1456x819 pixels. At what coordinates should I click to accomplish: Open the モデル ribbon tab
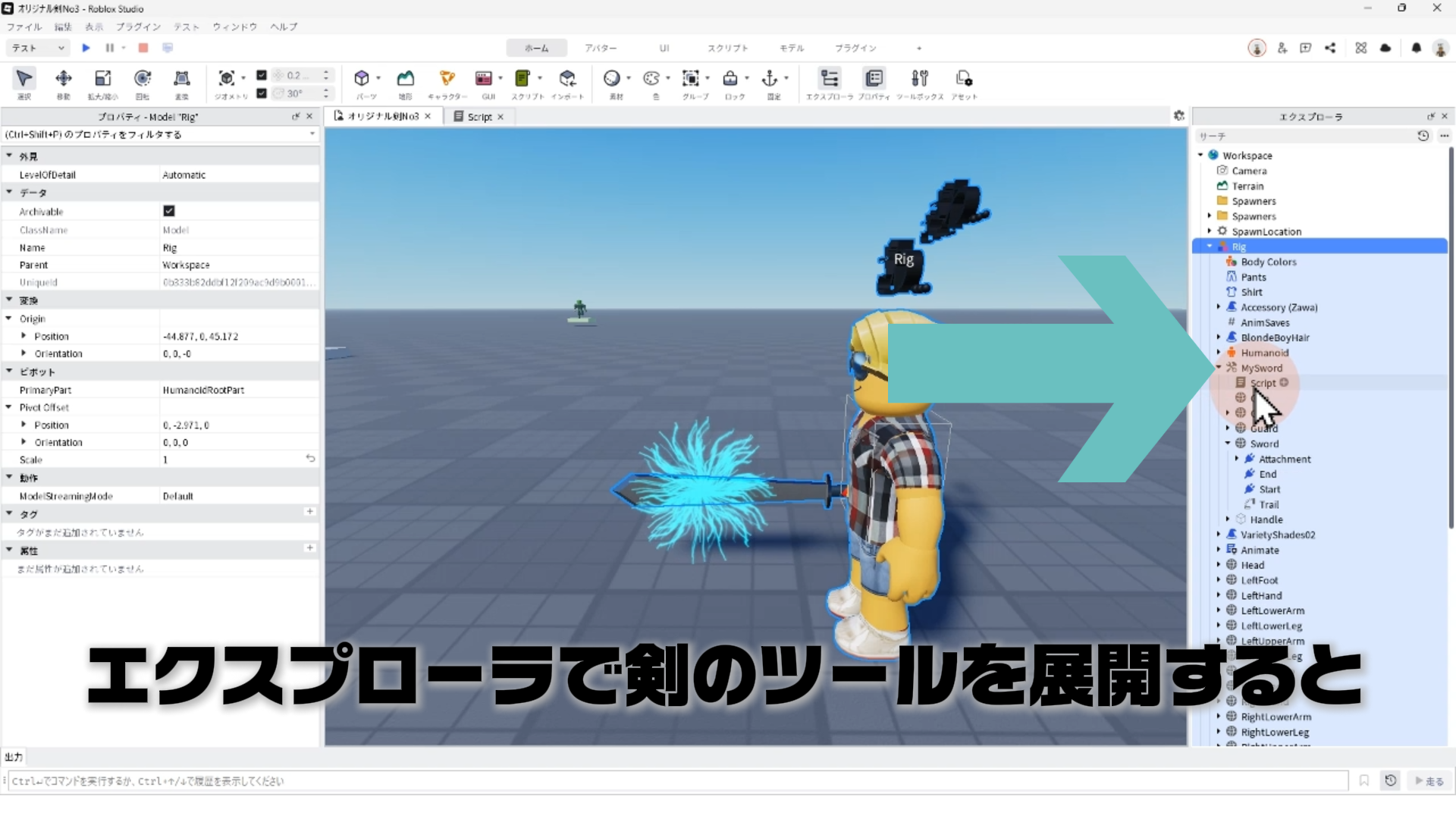pos(791,48)
